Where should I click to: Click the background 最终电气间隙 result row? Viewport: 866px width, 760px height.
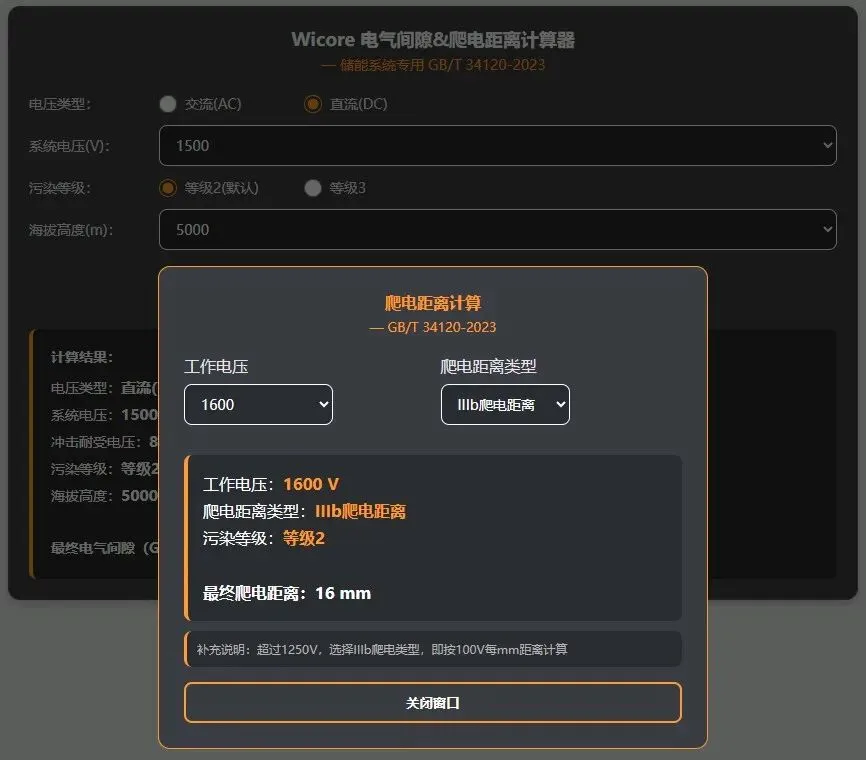[x=104, y=548]
